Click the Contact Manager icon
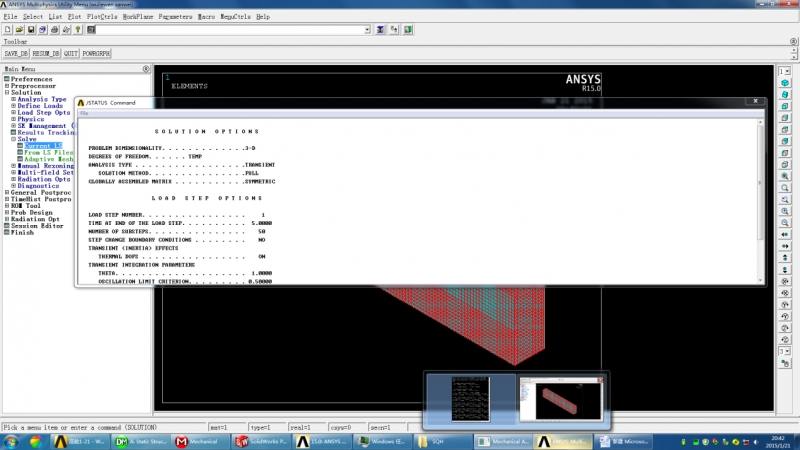Viewport: 800px width, 450px height. click(408, 30)
